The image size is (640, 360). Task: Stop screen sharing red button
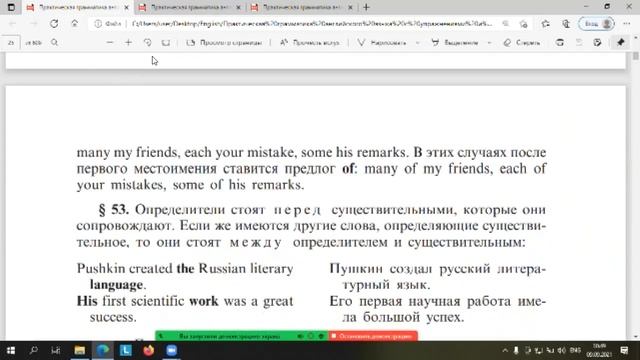tap(373, 336)
